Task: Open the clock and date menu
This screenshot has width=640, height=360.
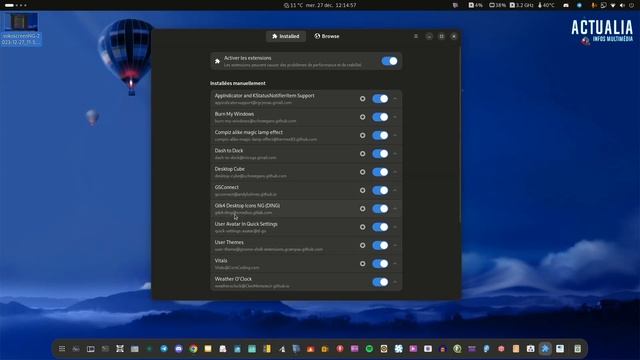Action: click(x=320, y=5)
